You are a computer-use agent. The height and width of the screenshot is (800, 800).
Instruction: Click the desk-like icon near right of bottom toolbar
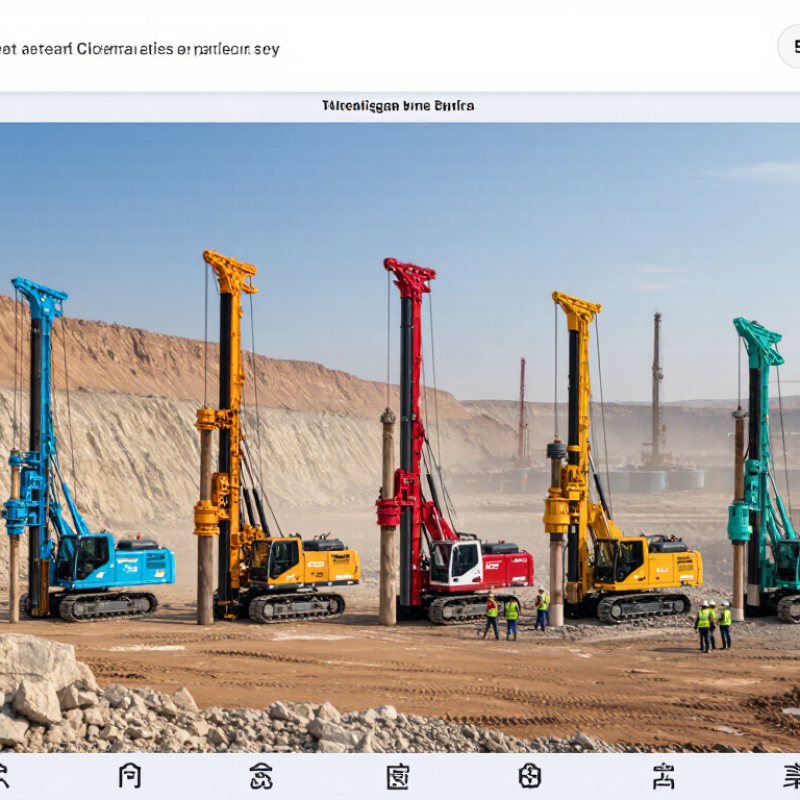tap(663, 776)
